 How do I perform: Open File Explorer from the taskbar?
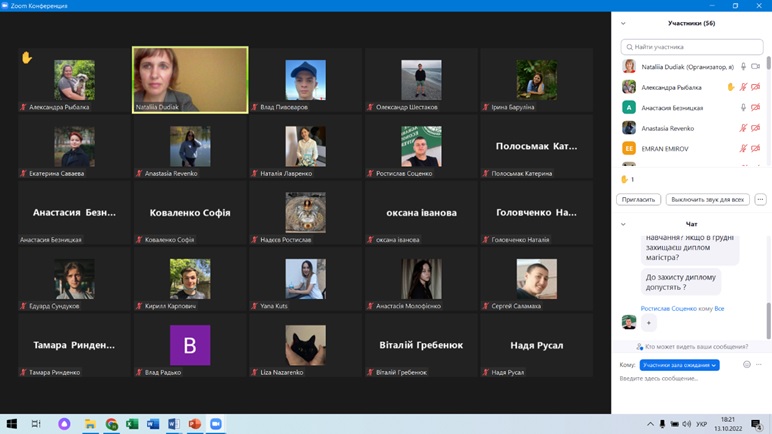tap(90, 424)
